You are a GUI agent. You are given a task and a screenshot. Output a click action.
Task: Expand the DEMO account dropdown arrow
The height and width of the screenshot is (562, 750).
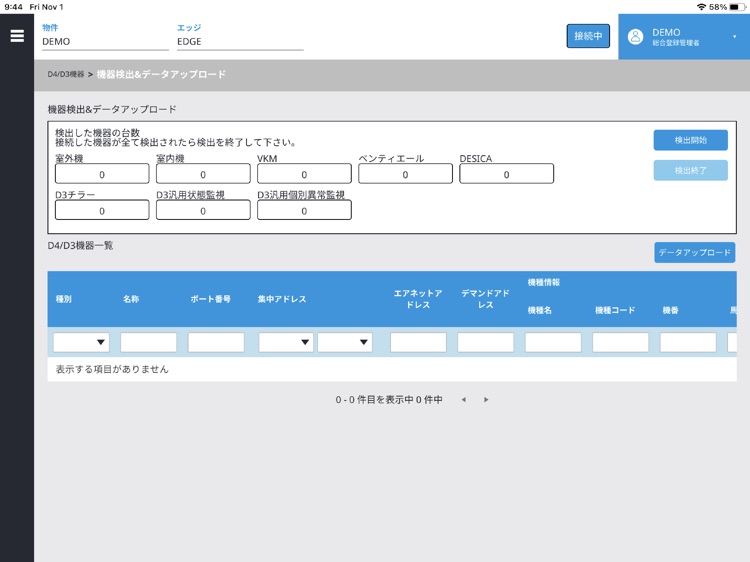734,37
